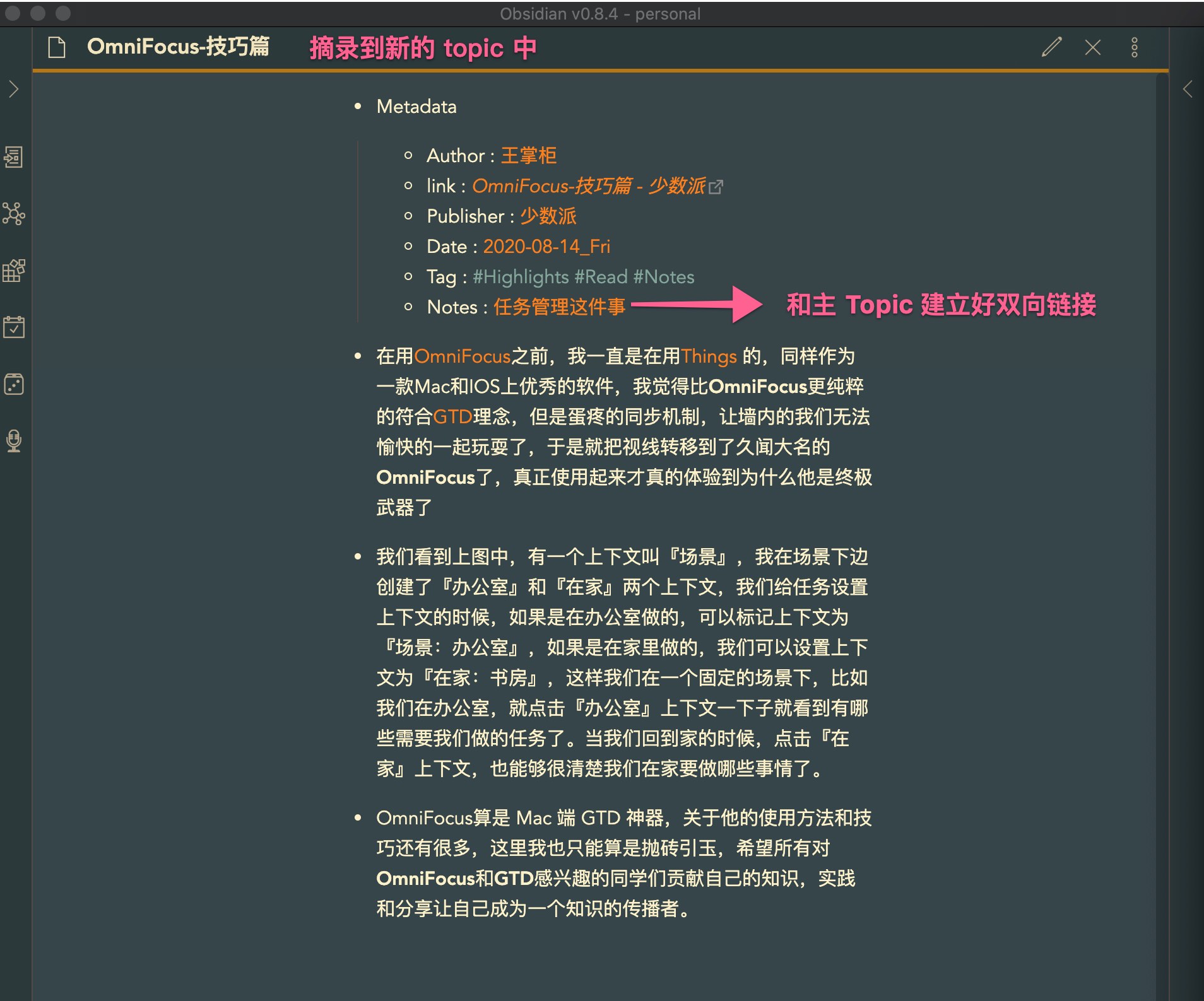
Task: Click the Tag label
Action: [x=442, y=276]
